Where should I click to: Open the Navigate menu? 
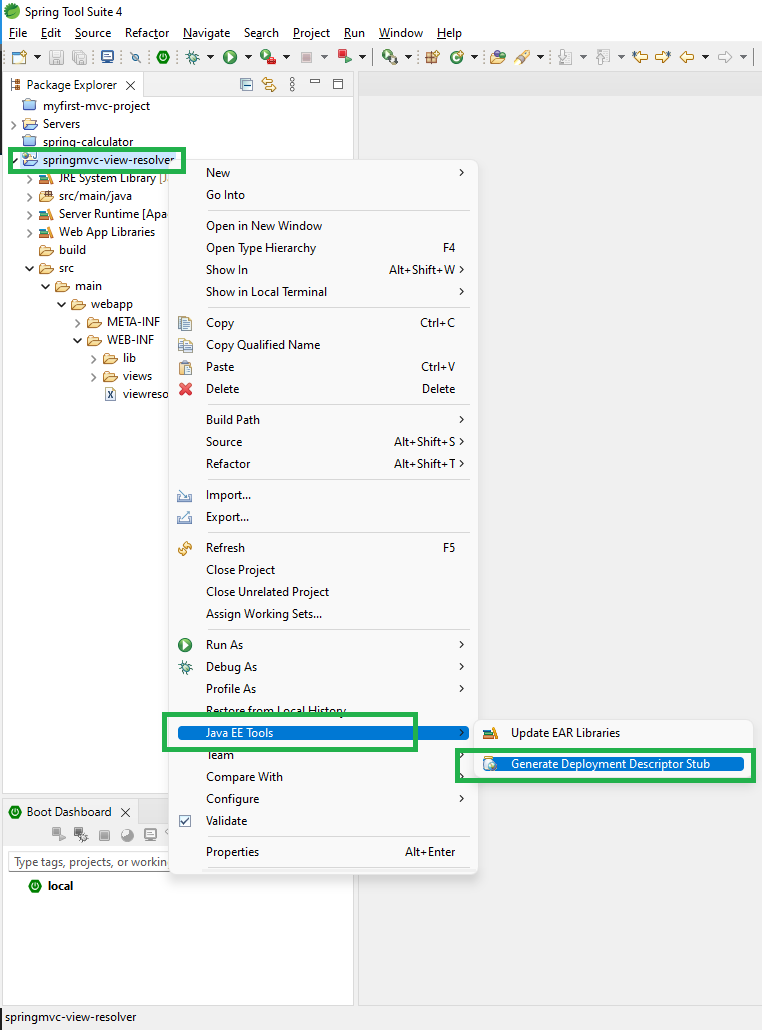206,33
